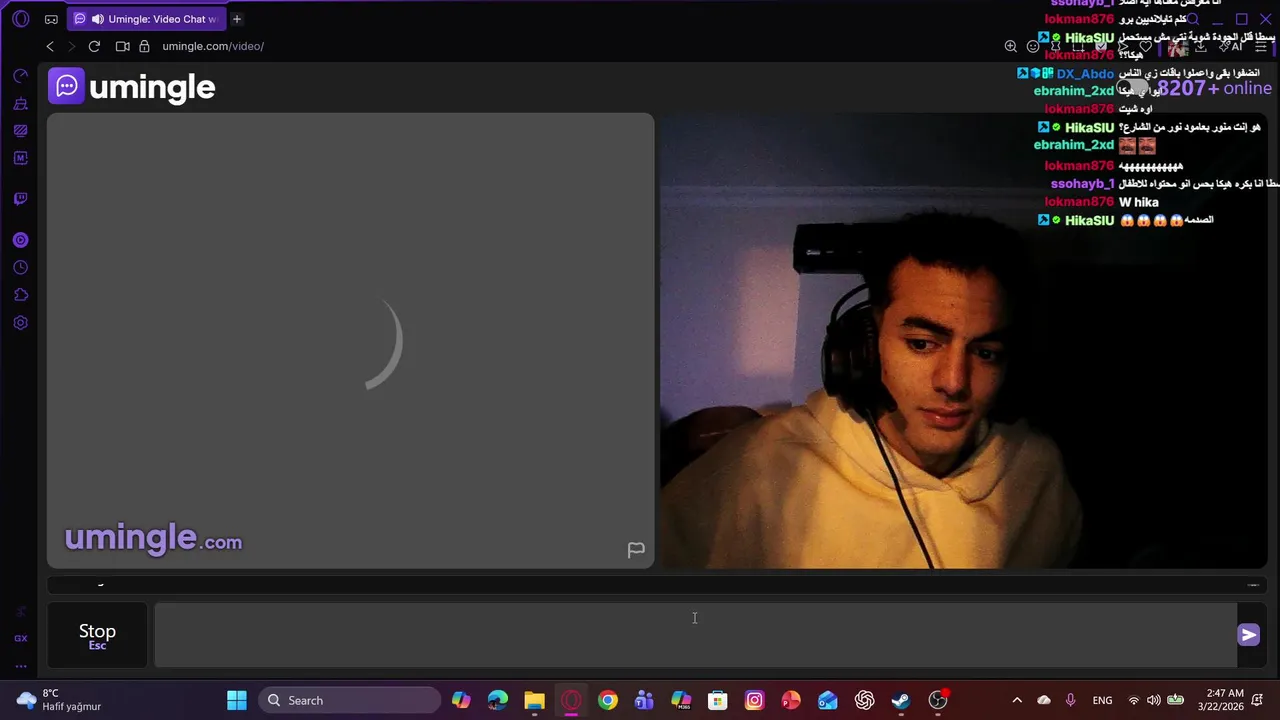Open Instagram from taskbar
Image resolution: width=1280 pixels, height=720 pixels.
point(754,700)
